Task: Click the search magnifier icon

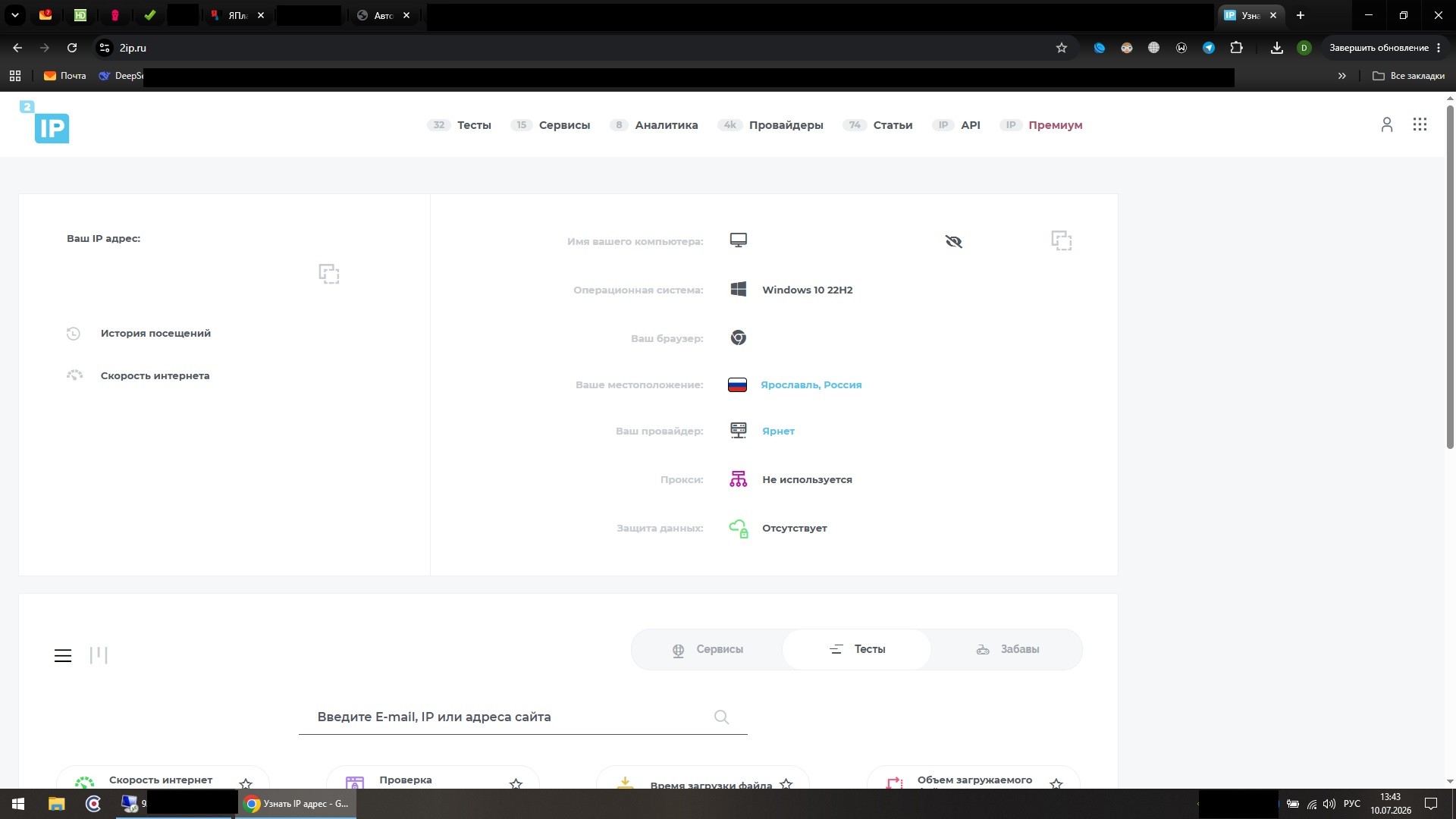Action: tap(722, 717)
